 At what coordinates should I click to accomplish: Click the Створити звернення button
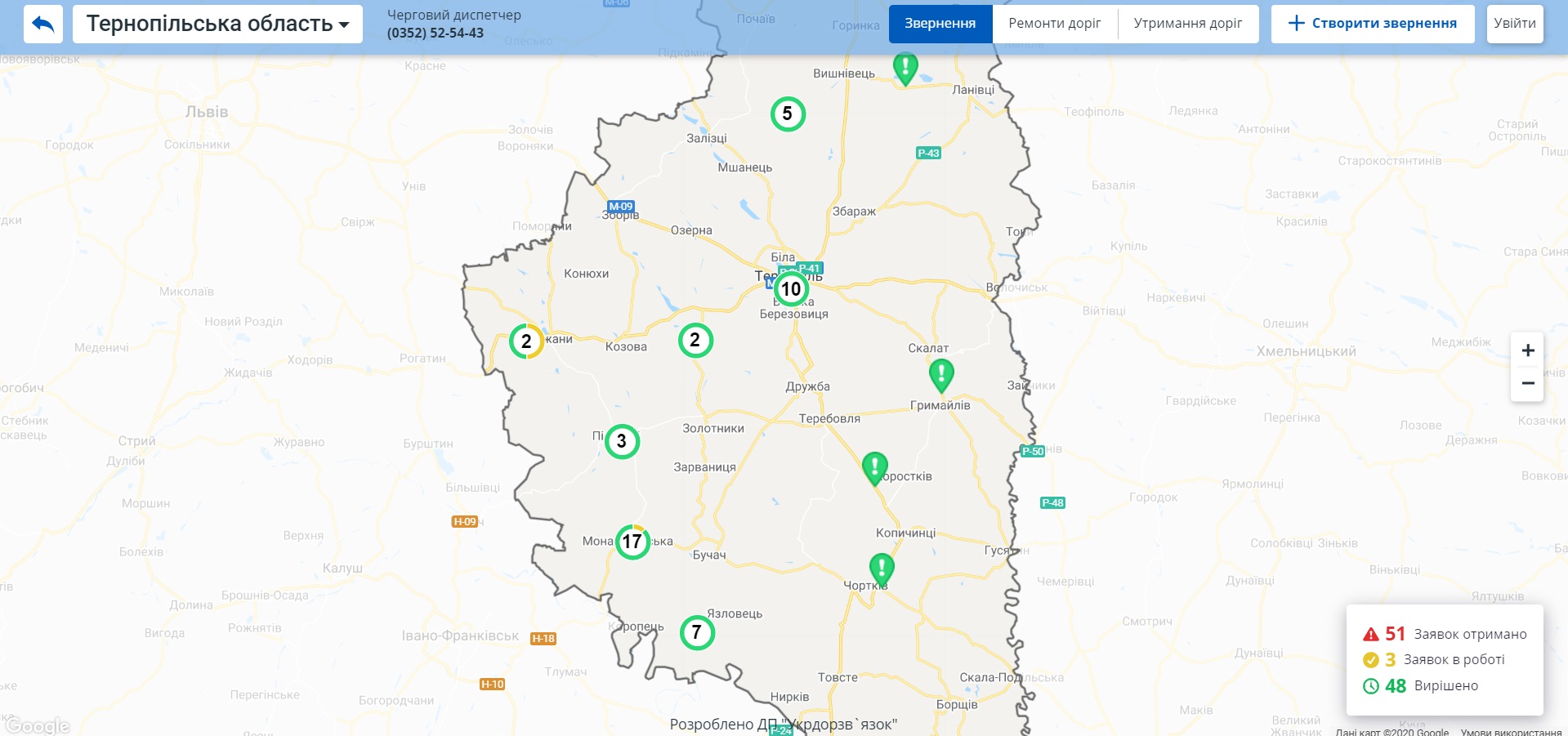coord(1373,24)
